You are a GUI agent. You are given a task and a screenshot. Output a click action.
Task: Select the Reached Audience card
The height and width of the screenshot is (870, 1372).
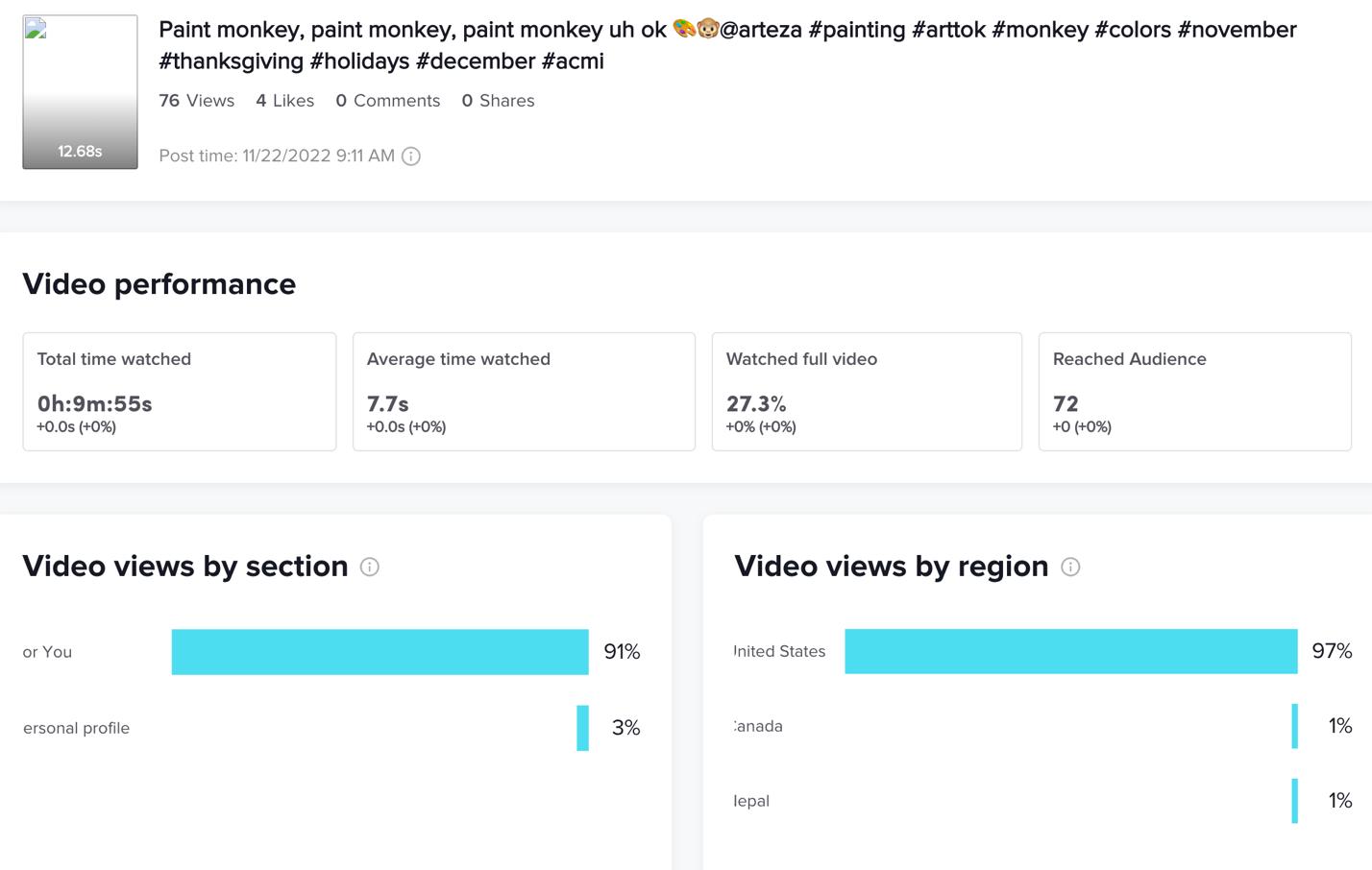tap(1194, 392)
